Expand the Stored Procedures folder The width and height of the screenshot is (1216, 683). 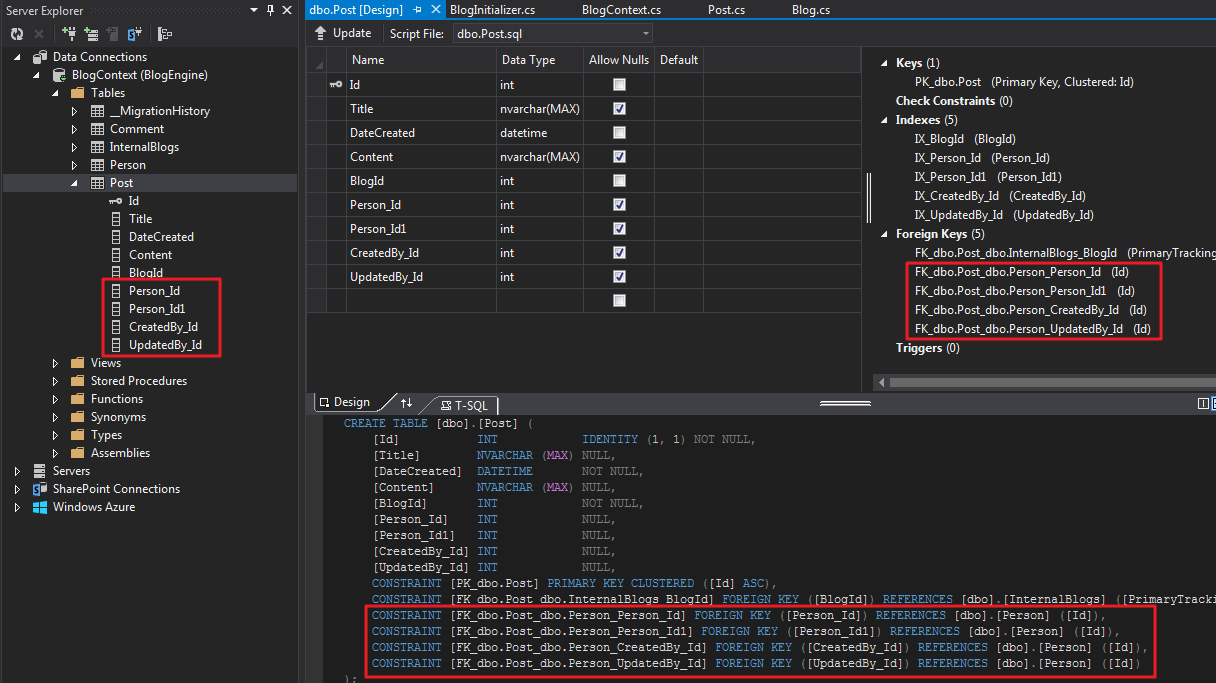56,381
